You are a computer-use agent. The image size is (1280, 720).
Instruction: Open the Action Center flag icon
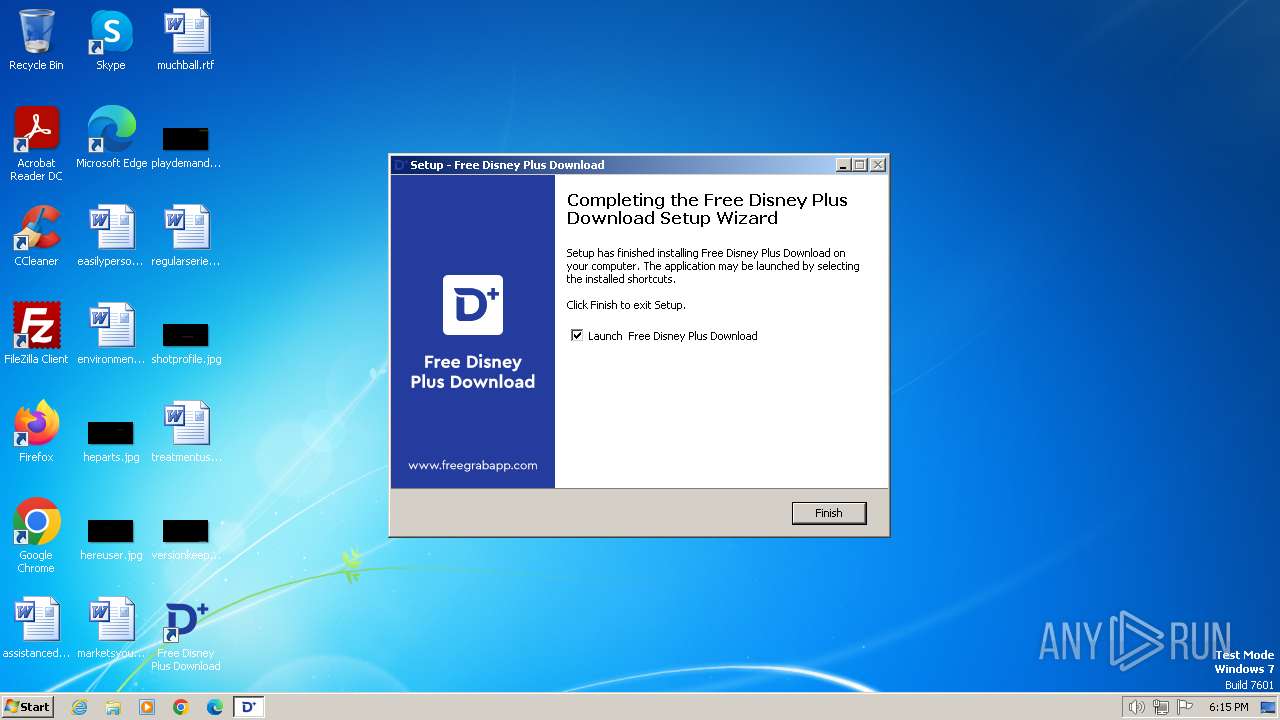tap(1185, 707)
